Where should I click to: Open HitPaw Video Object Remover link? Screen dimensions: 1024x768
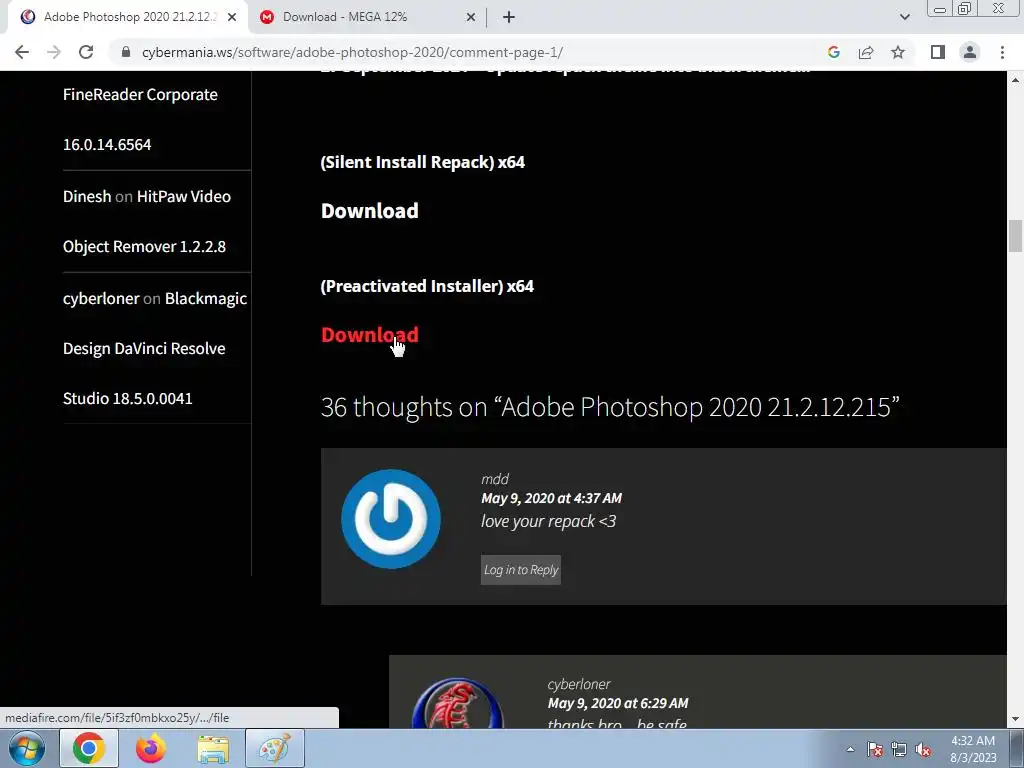[x=147, y=221]
